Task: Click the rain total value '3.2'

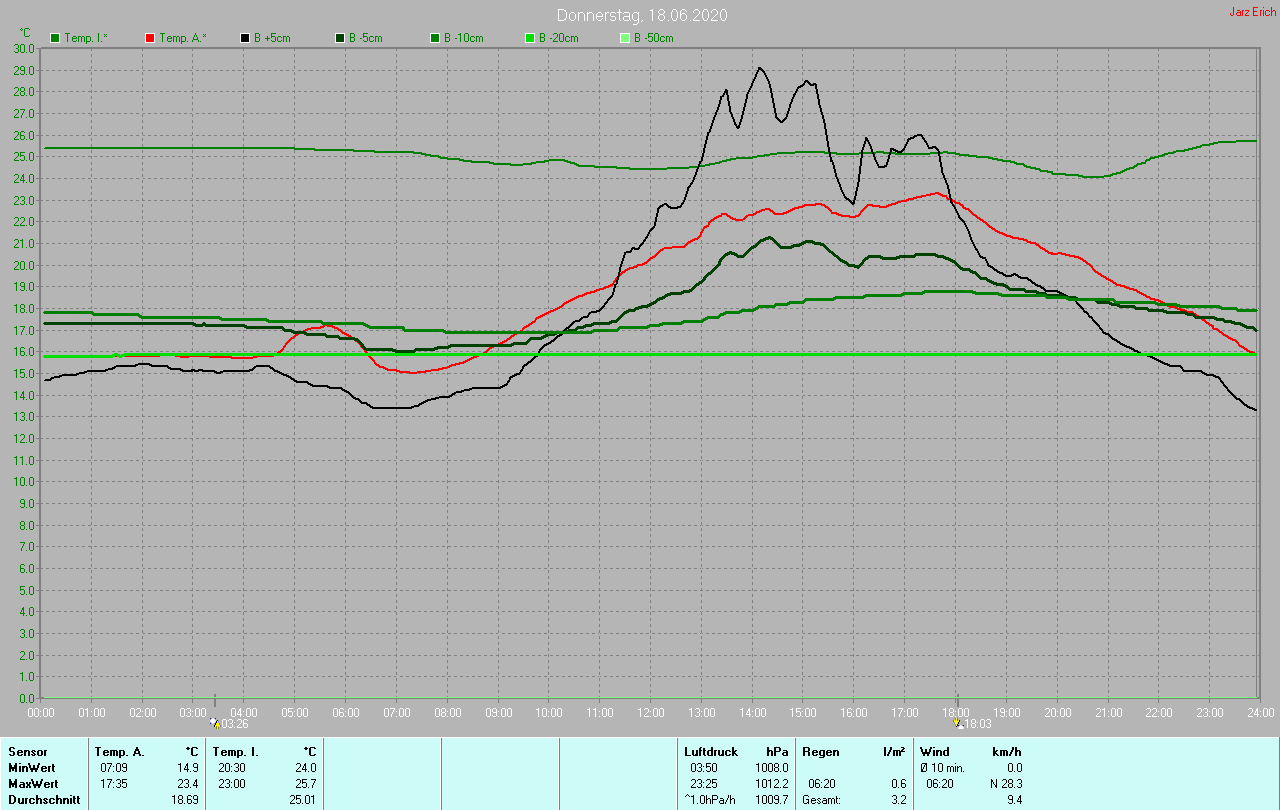Action: (899, 800)
